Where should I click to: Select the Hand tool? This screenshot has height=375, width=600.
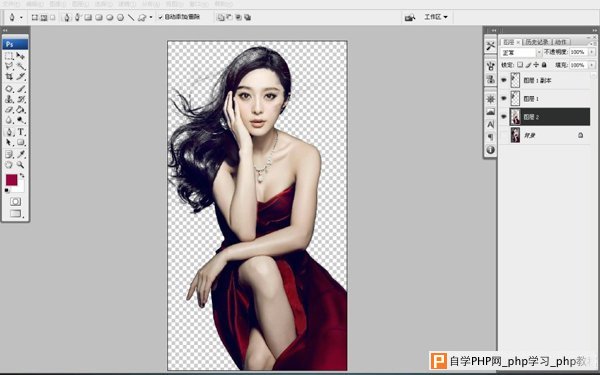click(9, 165)
